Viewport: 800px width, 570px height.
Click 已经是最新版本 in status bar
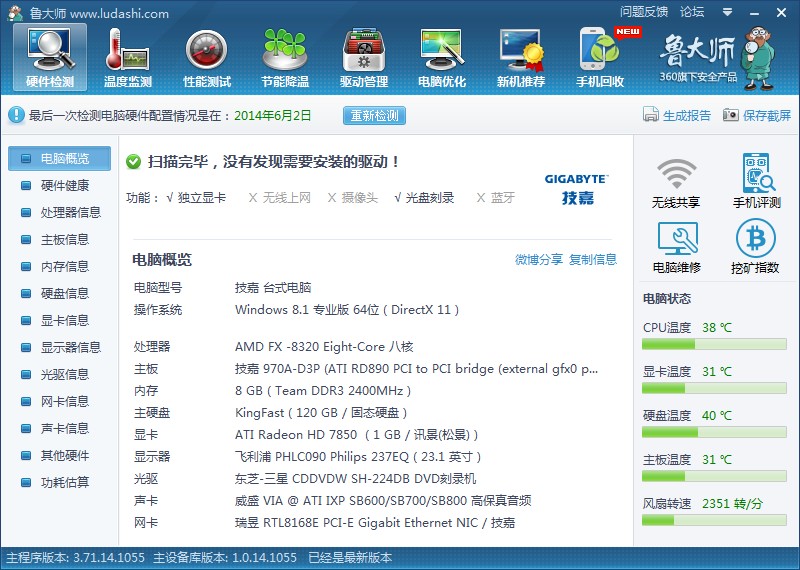click(350, 557)
